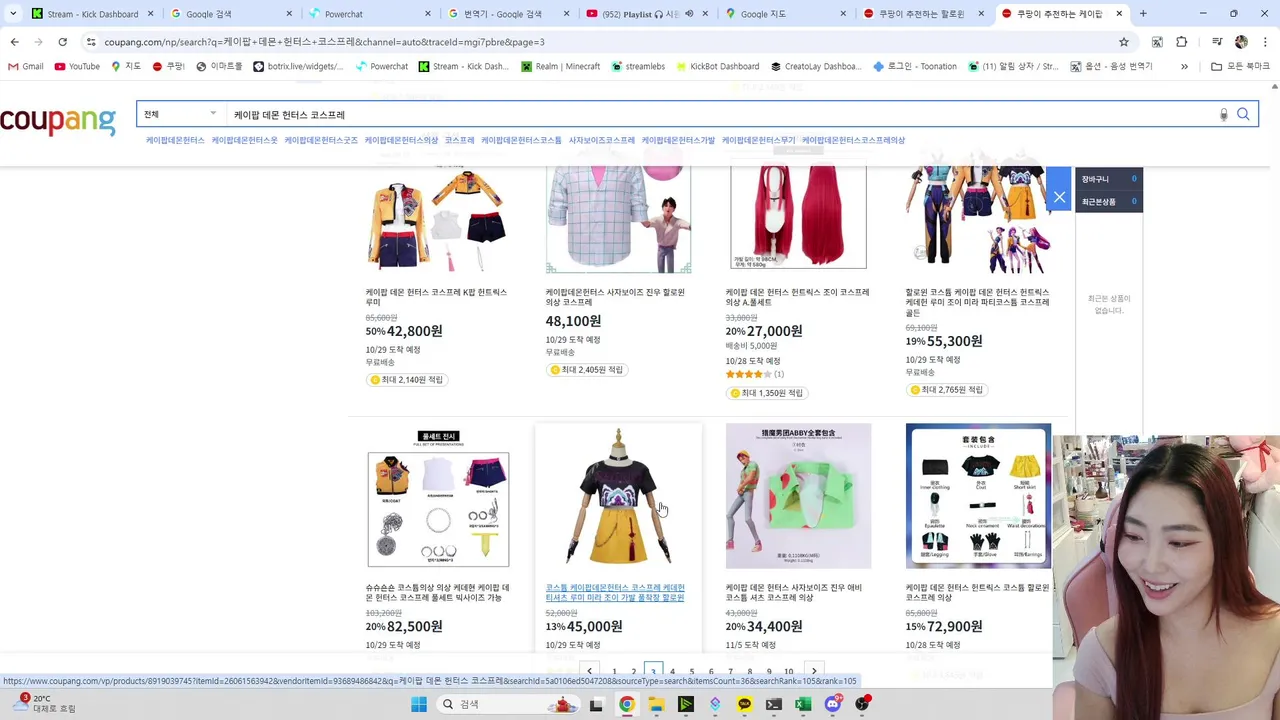Click product title 케이팝 데몬 헌터스 코스프레 K팝 헌트릭스 루미

436,297
